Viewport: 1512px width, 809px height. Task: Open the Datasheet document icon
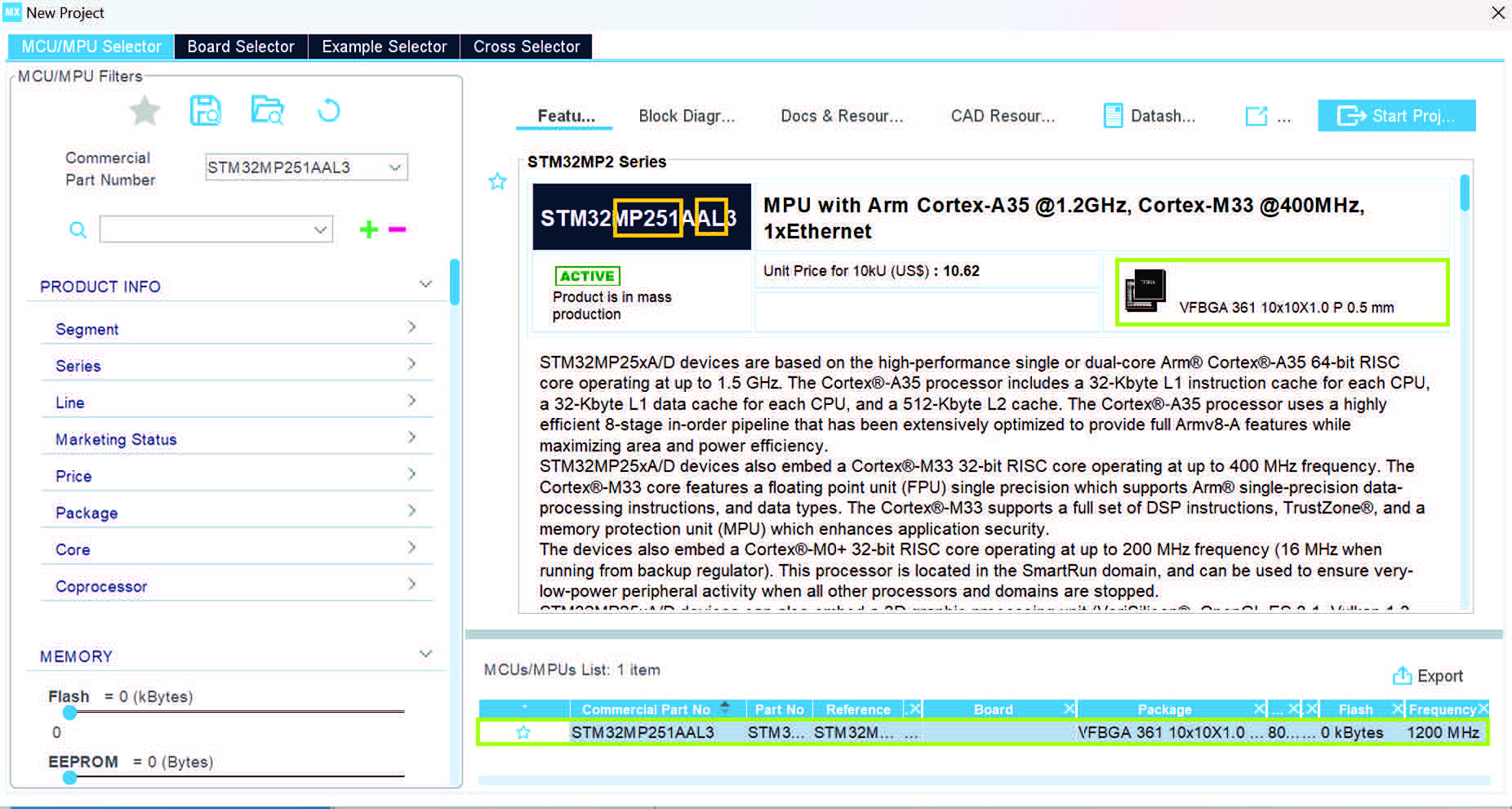(x=1113, y=116)
